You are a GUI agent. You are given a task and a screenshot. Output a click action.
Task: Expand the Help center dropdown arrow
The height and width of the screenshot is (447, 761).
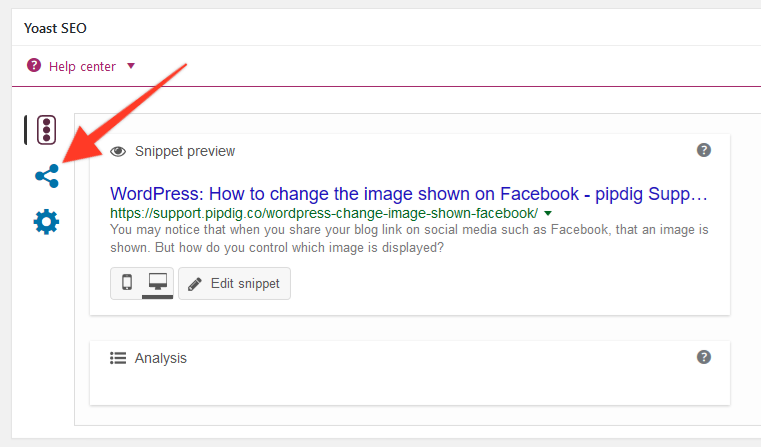[x=131, y=66]
